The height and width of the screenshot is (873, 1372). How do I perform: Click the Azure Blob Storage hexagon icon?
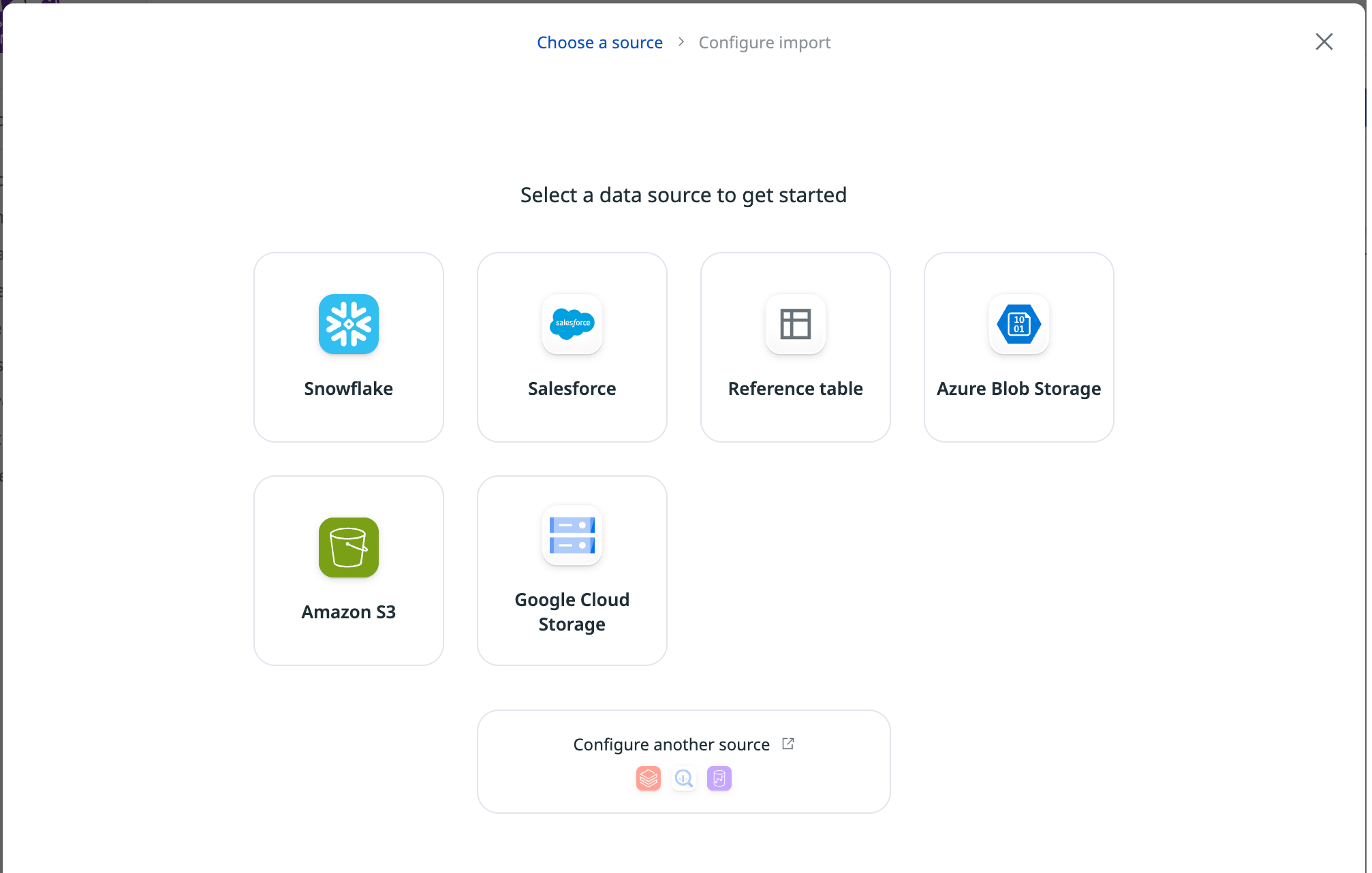(x=1018, y=324)
